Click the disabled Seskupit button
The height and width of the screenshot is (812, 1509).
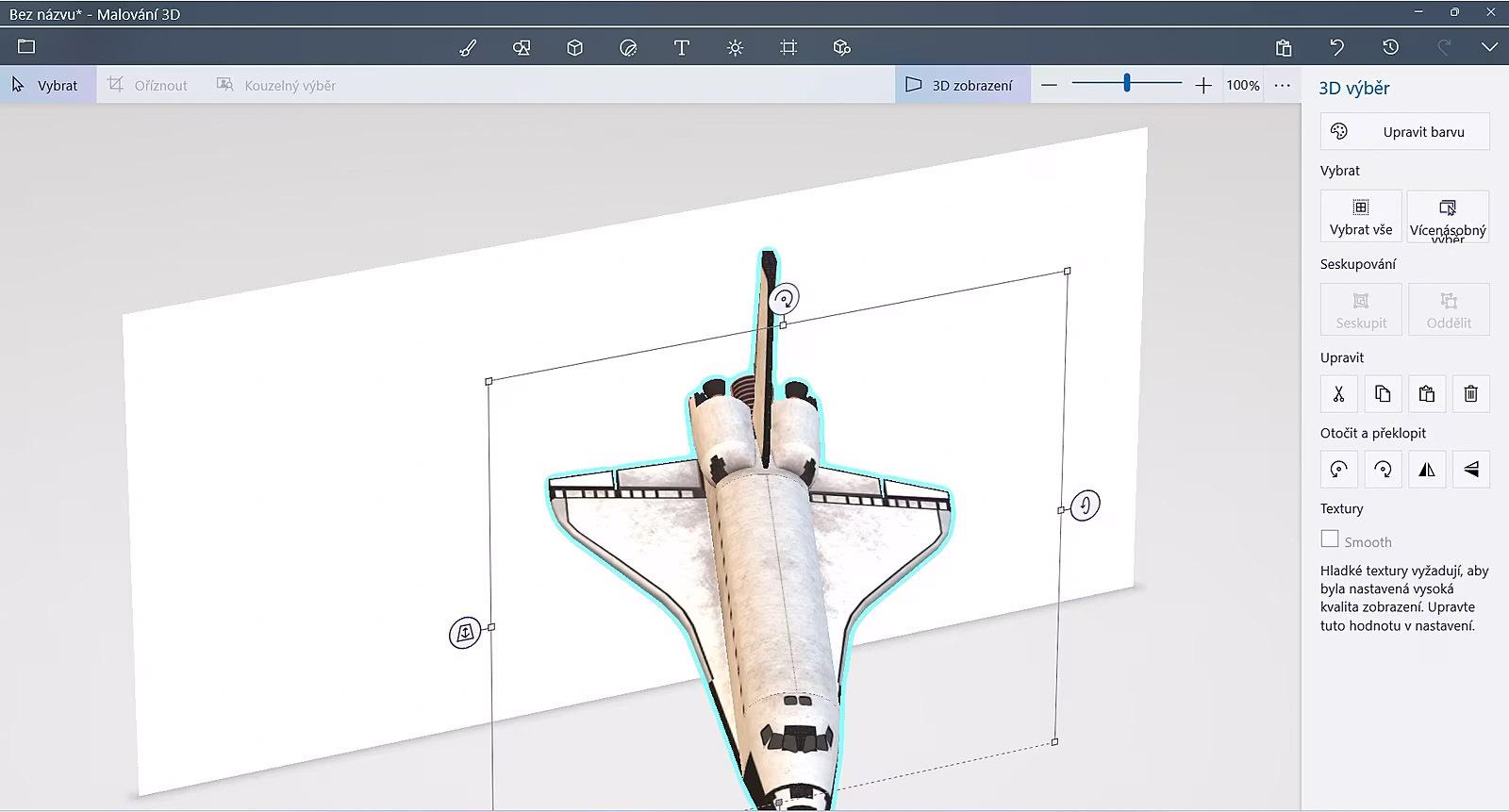point(1361,309)
